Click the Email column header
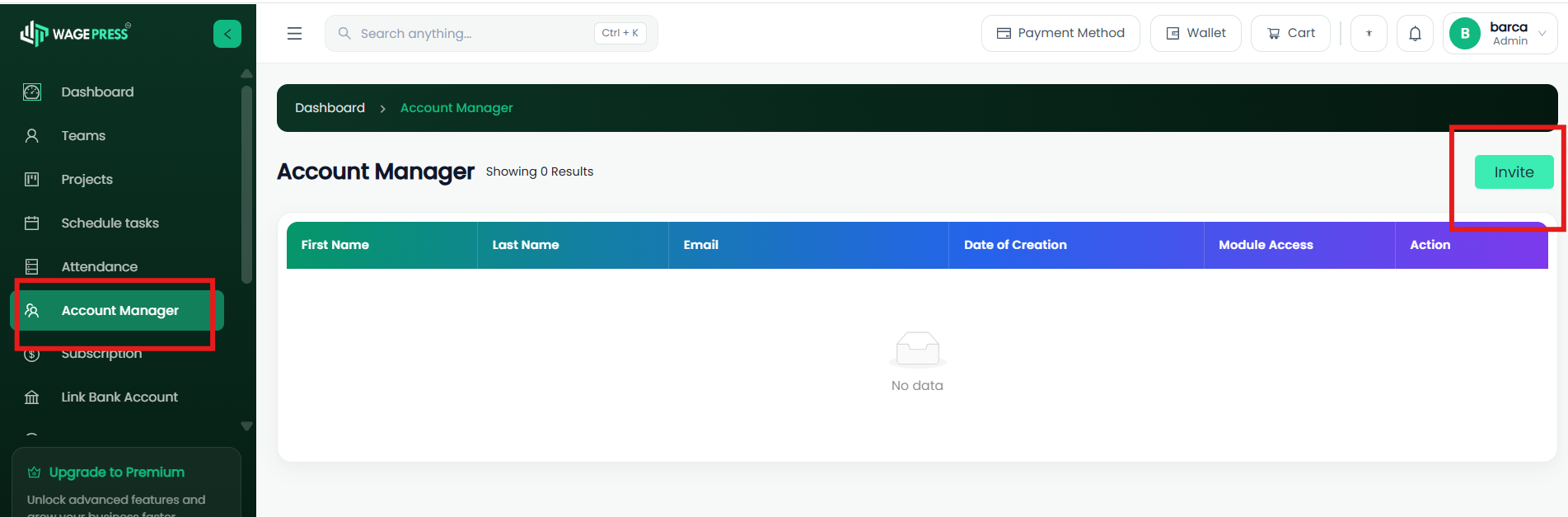Screen dimensions: 1568x517 tap(809, 245)
